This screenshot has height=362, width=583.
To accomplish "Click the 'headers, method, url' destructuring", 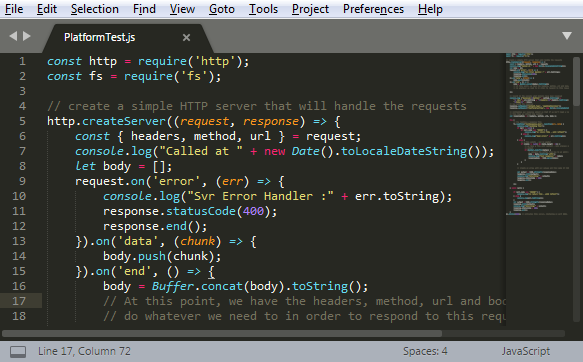I will (x=201, y=136).
